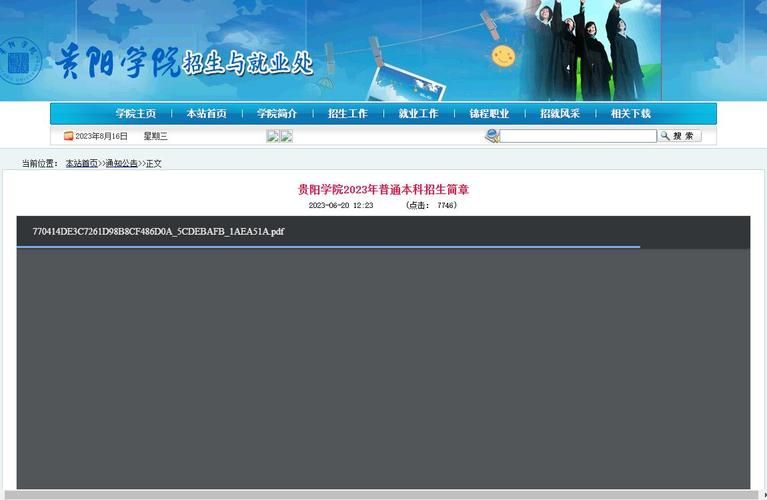Click the globe search icon beside the search field
Viewport: 767px width, 500px height.
pos(492,136)
